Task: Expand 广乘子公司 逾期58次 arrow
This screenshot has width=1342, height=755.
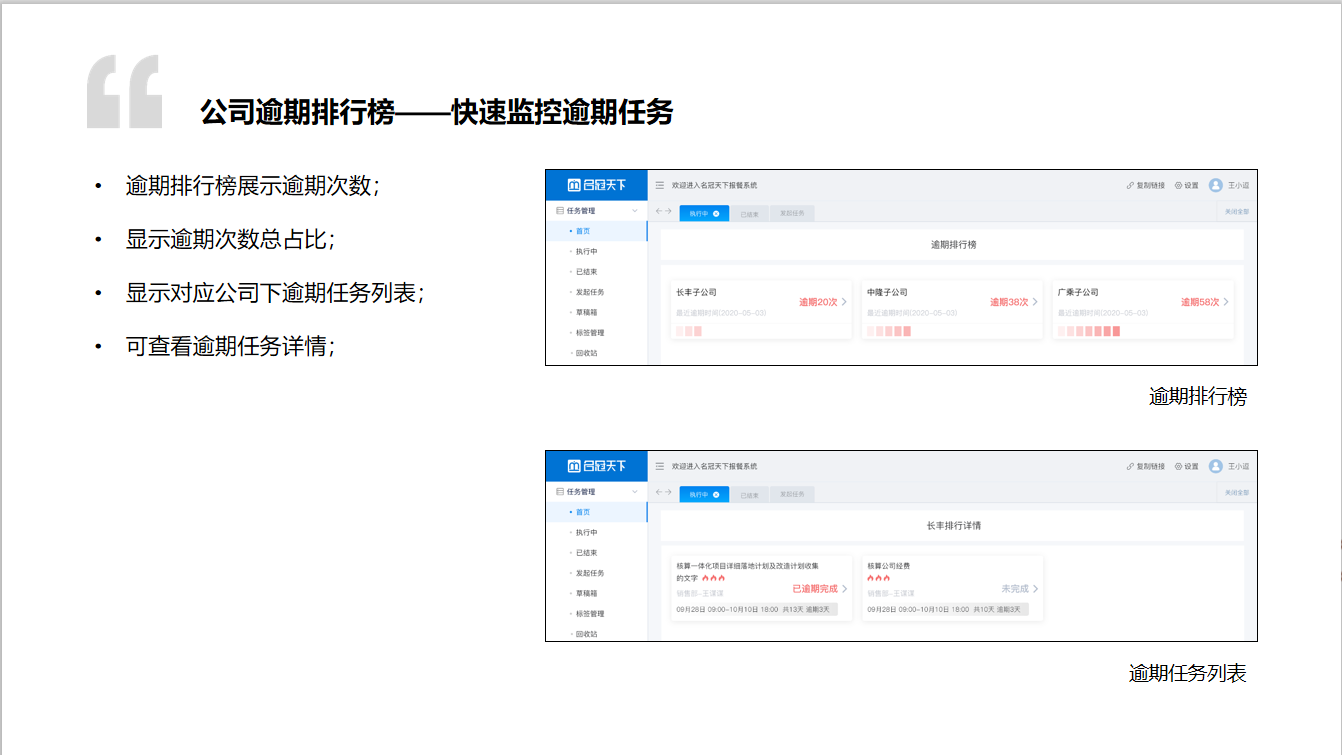Action: click(x=1226, y=302)
